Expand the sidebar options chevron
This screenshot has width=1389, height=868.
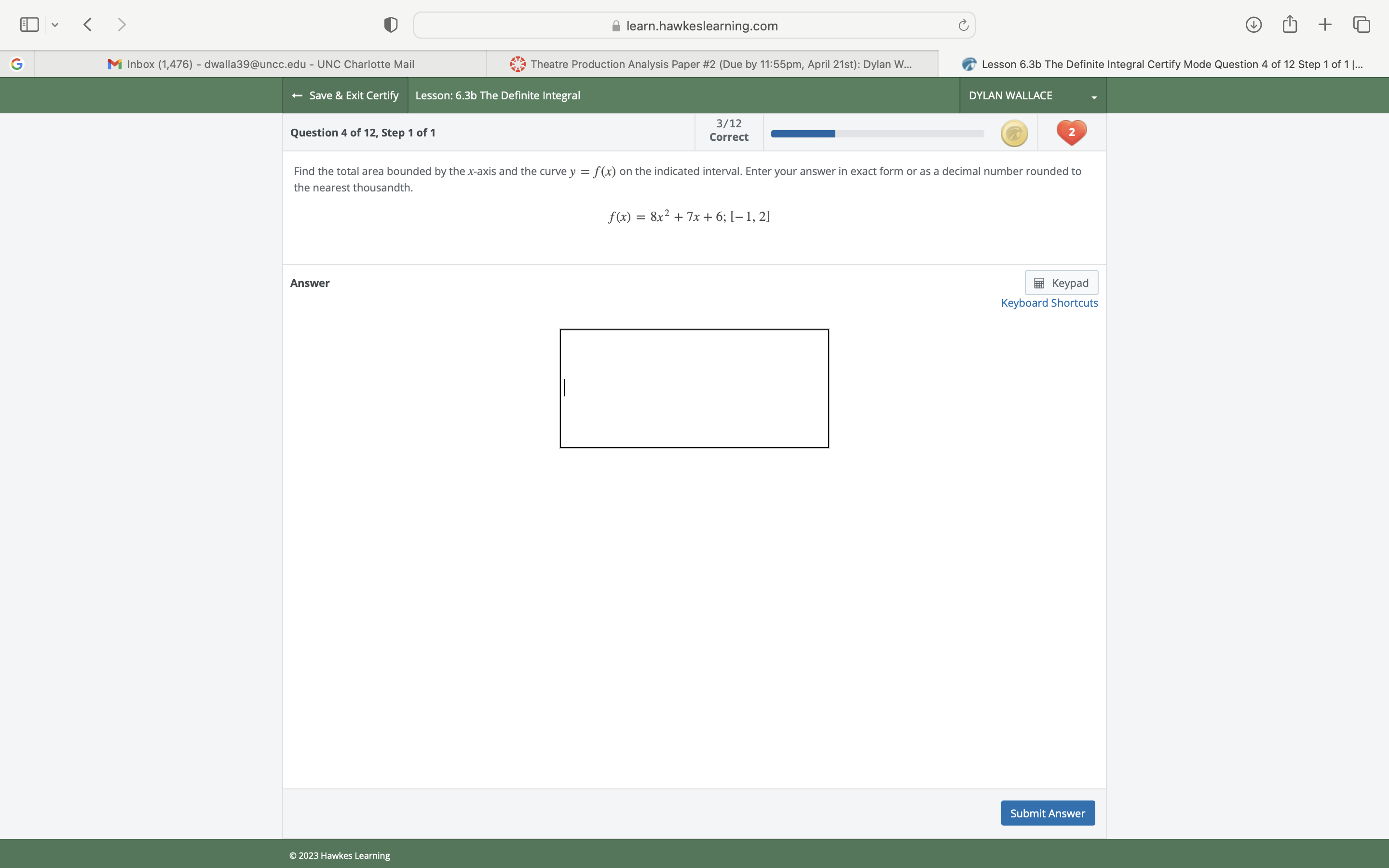coord(55,25)
